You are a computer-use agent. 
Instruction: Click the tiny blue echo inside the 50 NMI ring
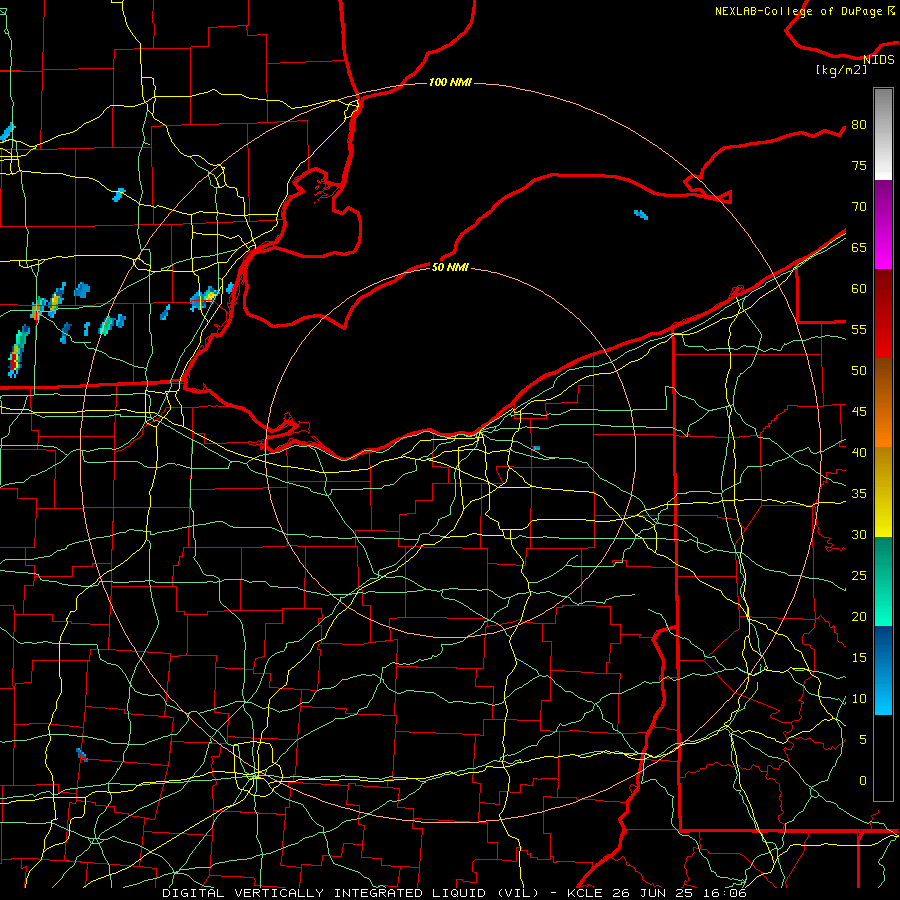(536, 448)
